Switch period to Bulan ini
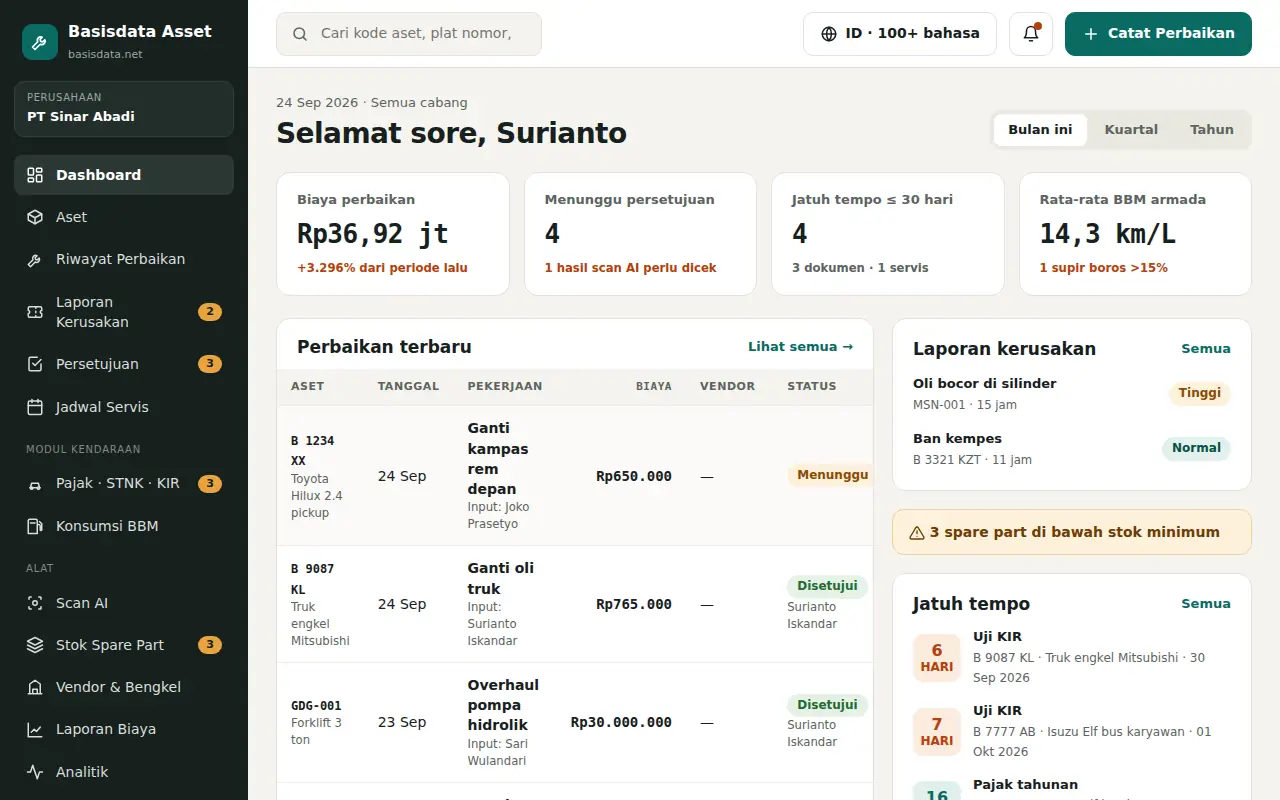Image resolution: width=1280 pixels, height=800 pixels. (1040, 130)
